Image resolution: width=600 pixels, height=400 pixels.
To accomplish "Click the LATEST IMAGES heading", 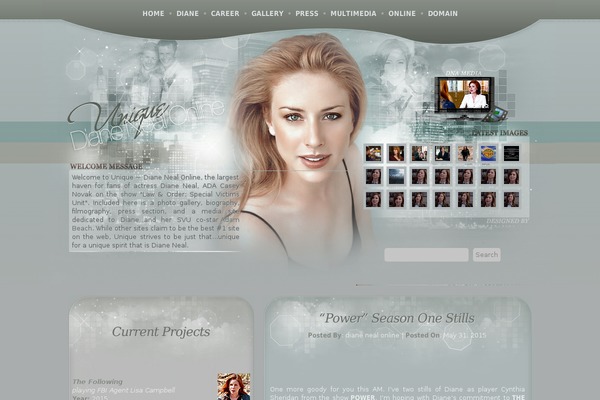I will pyautogui.click(x=500, y=133).
